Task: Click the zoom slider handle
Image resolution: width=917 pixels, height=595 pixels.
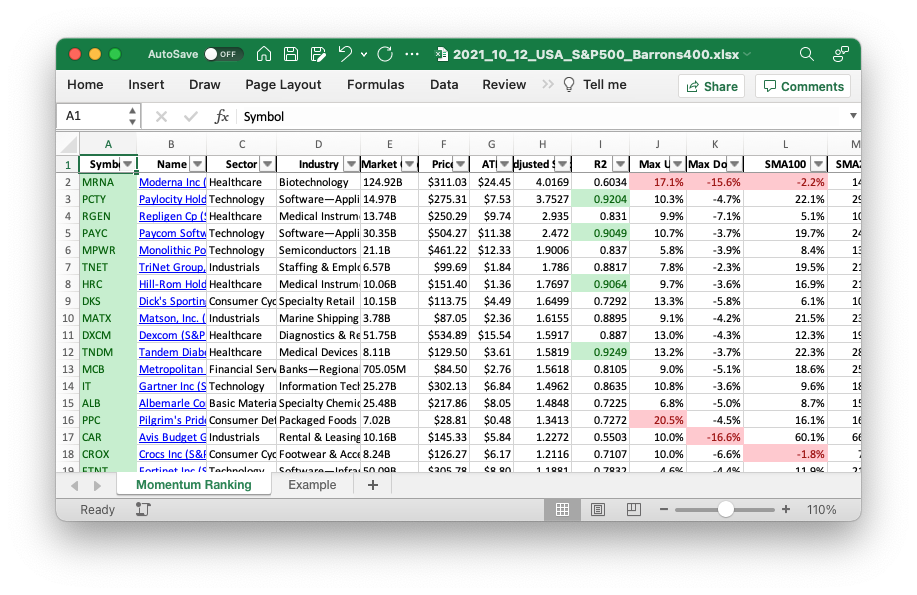Action: 726,509
